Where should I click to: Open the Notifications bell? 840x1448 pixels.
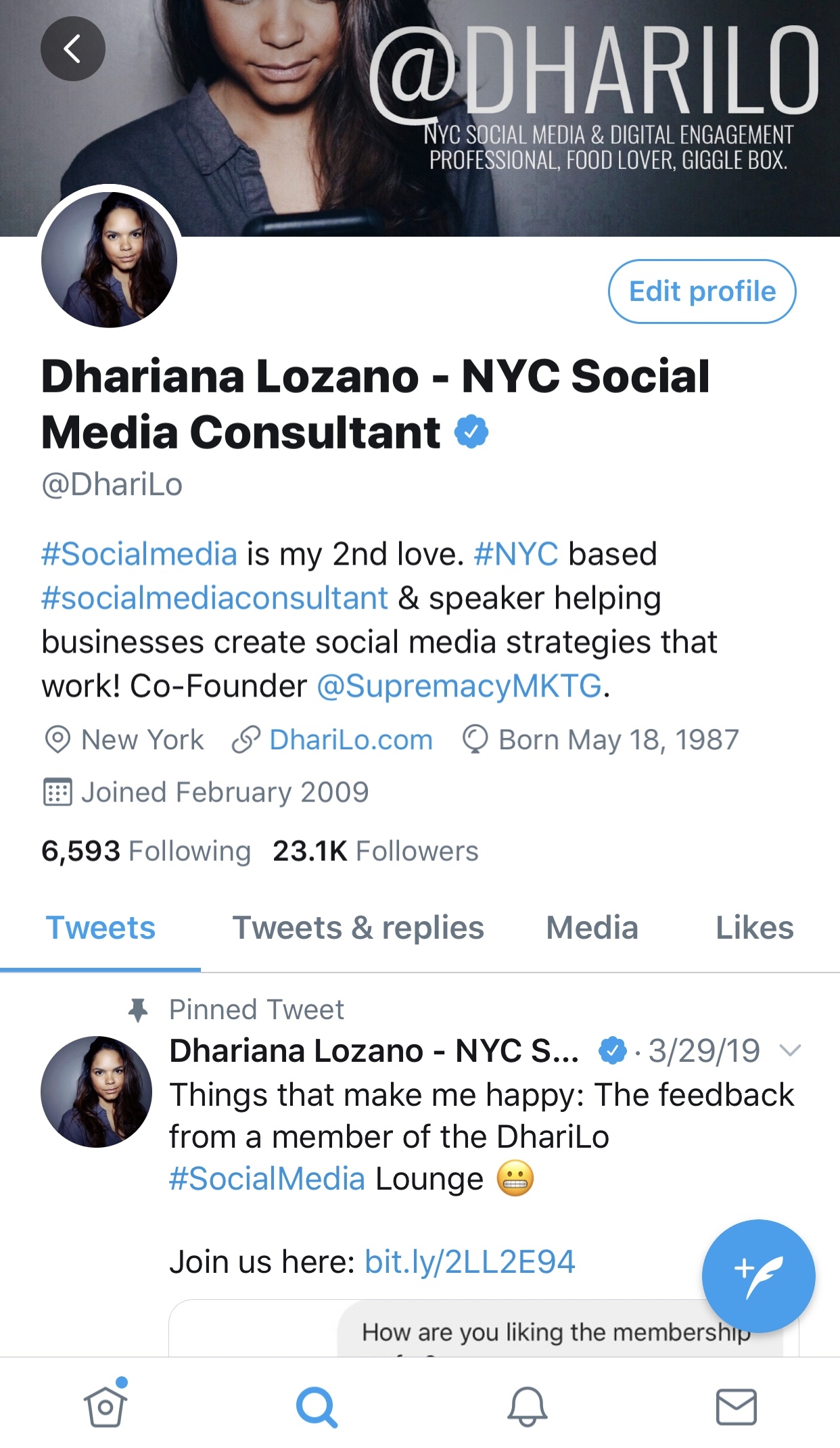527,1407
